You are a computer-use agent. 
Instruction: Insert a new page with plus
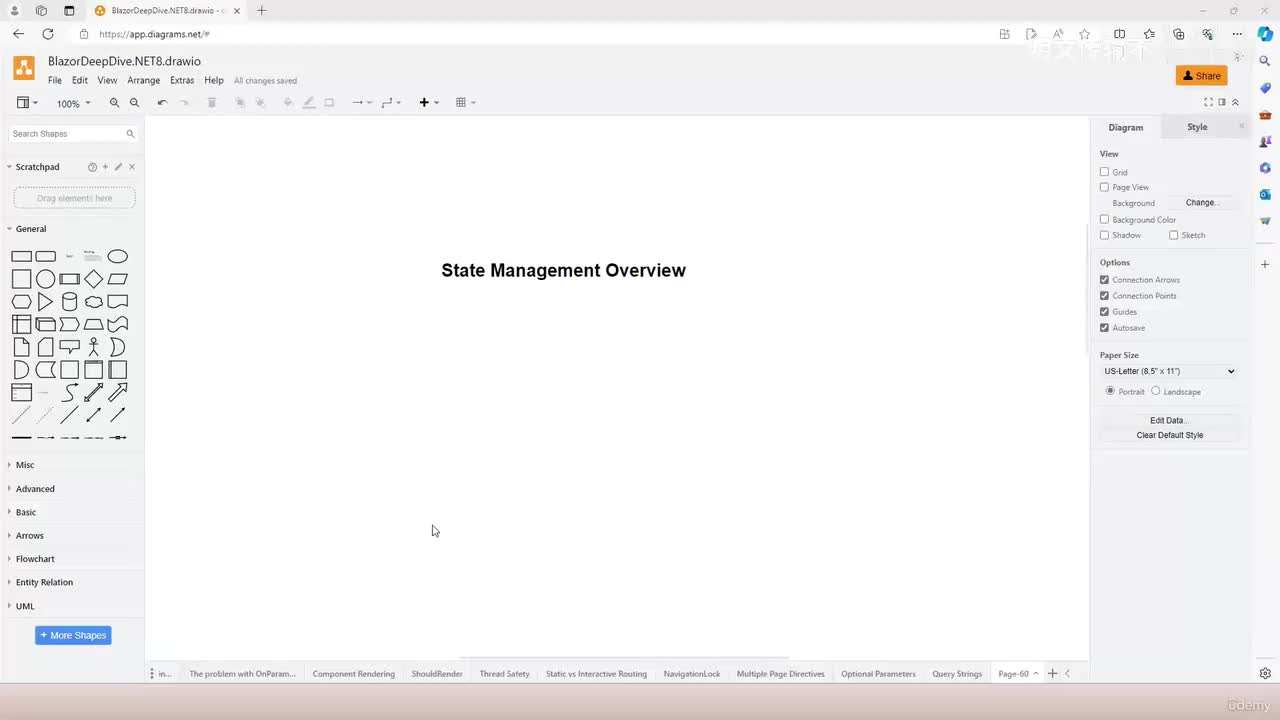click(1052, 674)
